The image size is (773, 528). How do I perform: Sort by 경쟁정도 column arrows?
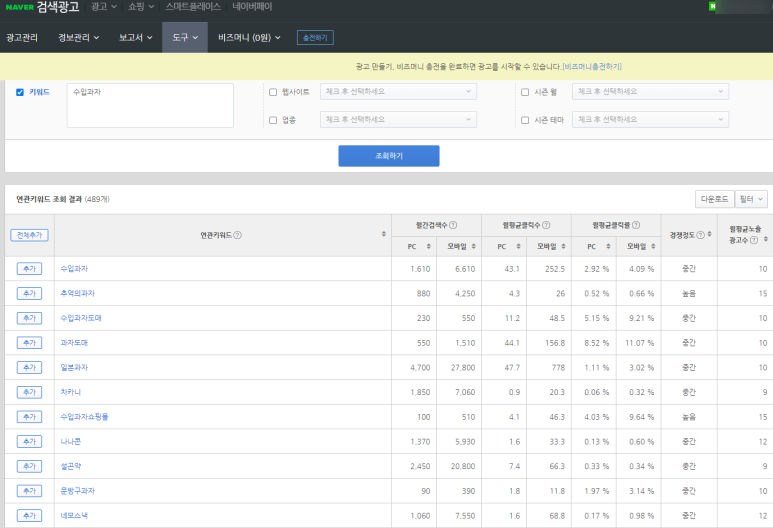point(709,234)
